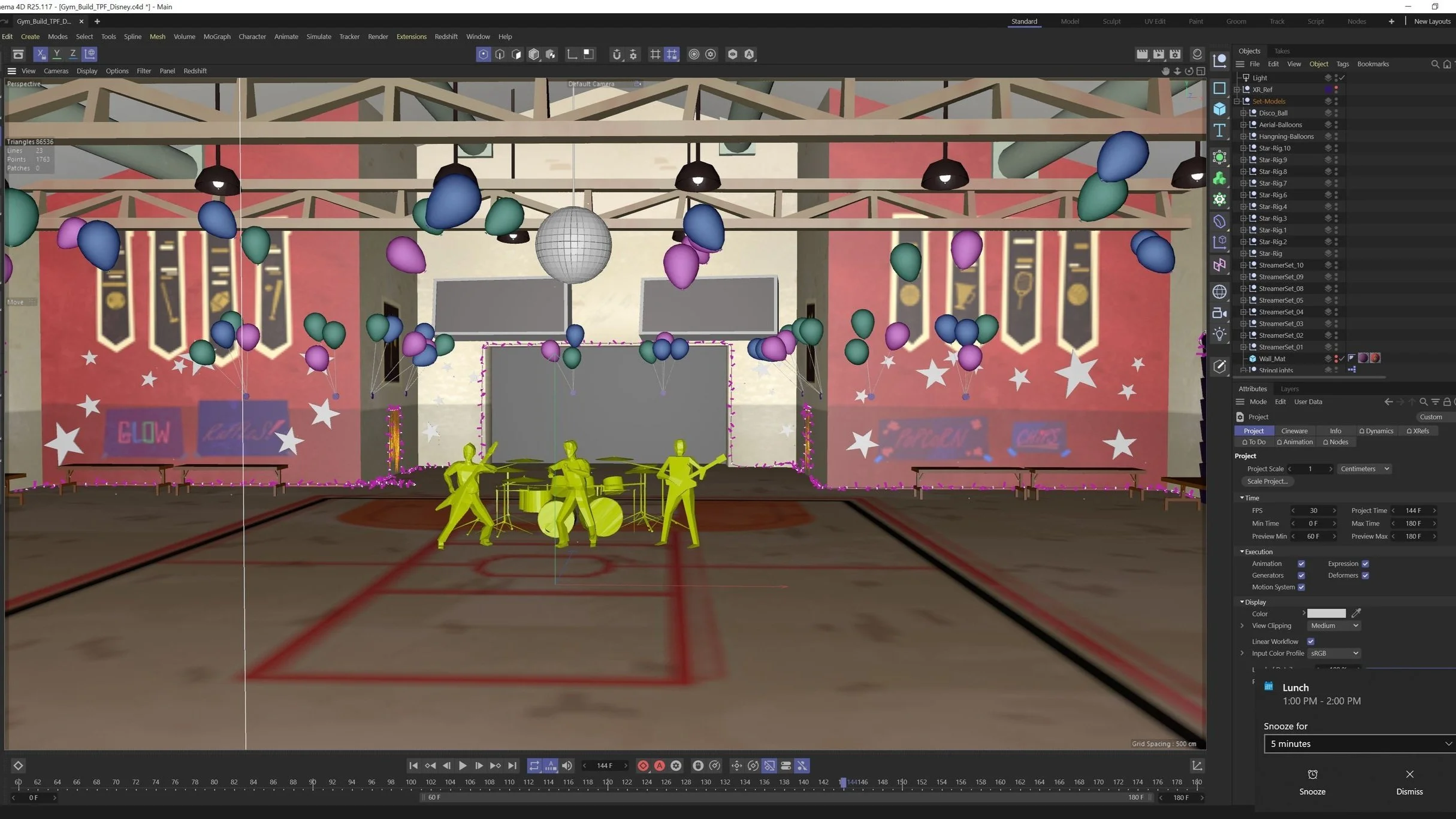Screen dimensions: 1456x819
Task: Click the Scale Project button
Action: click(x=1267, y=481)
